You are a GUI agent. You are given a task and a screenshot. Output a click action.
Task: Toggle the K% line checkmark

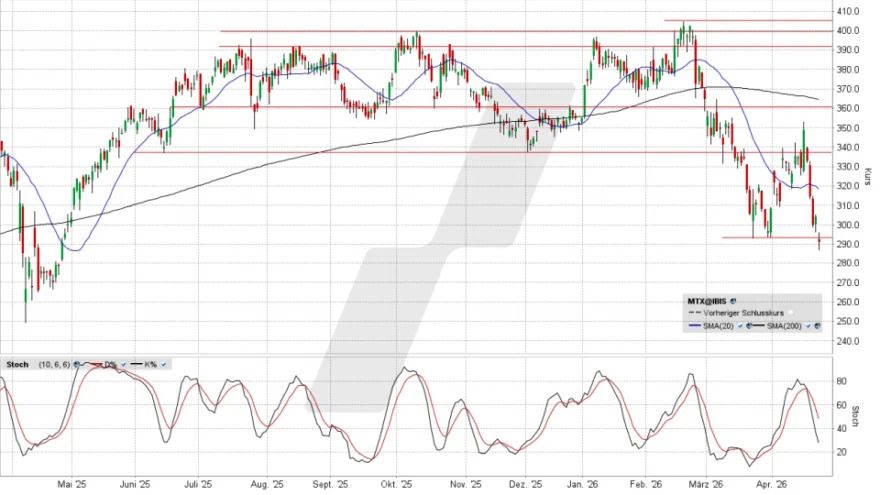(x=163, y=365)
